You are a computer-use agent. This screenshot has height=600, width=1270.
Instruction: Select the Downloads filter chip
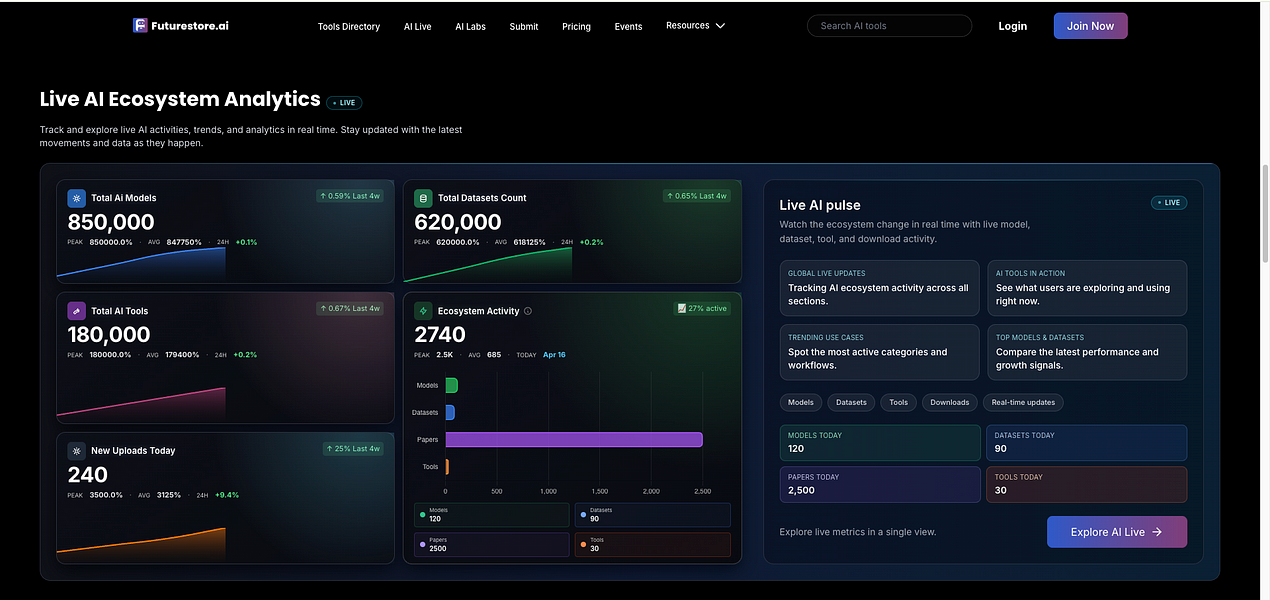(x=949, y=402)
